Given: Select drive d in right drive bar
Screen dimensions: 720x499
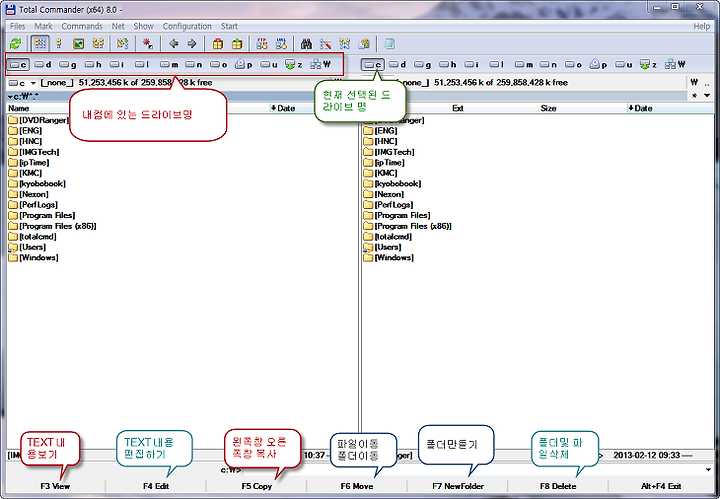Looking at the screenshot, I should pos(398,65).
